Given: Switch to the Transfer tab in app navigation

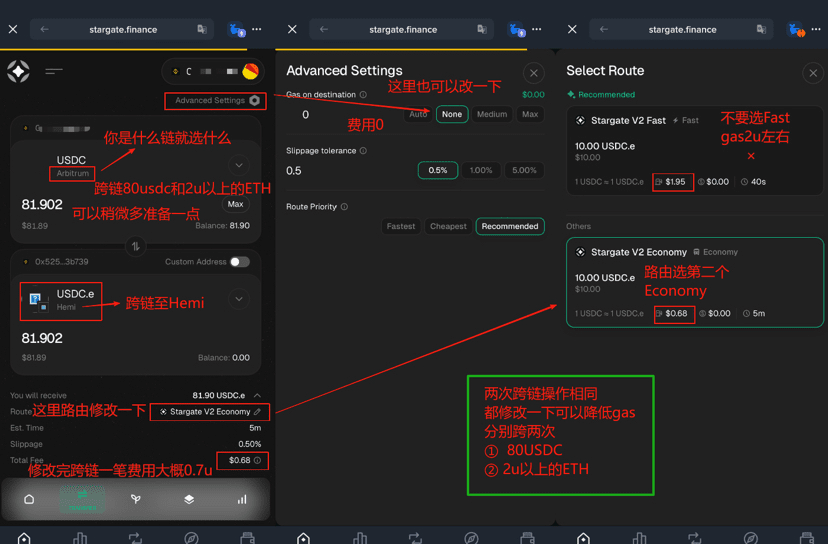Looking at the screenshot, I should pyautogui.click(x=82, y=499).
